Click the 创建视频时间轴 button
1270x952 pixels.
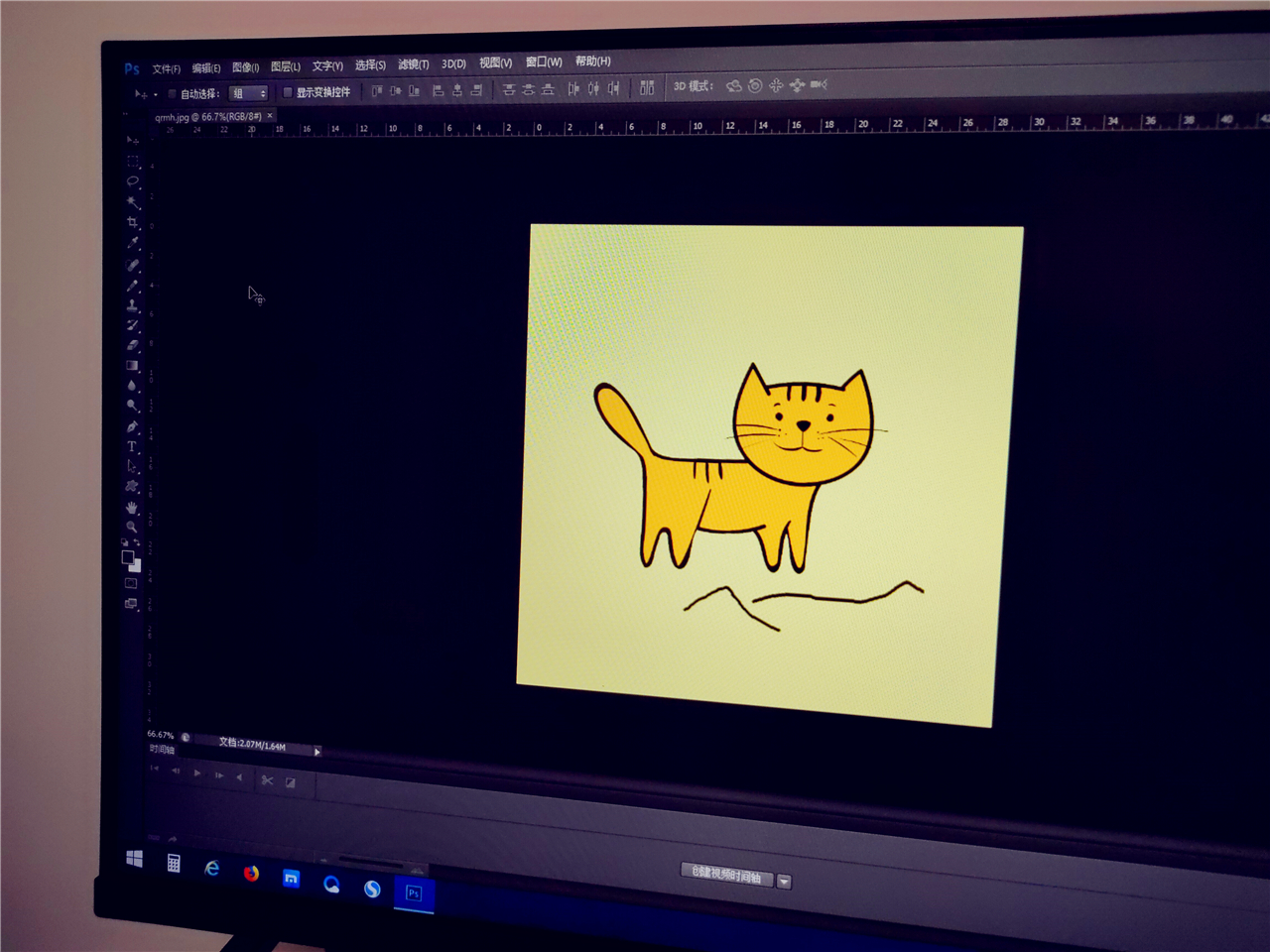726,874
